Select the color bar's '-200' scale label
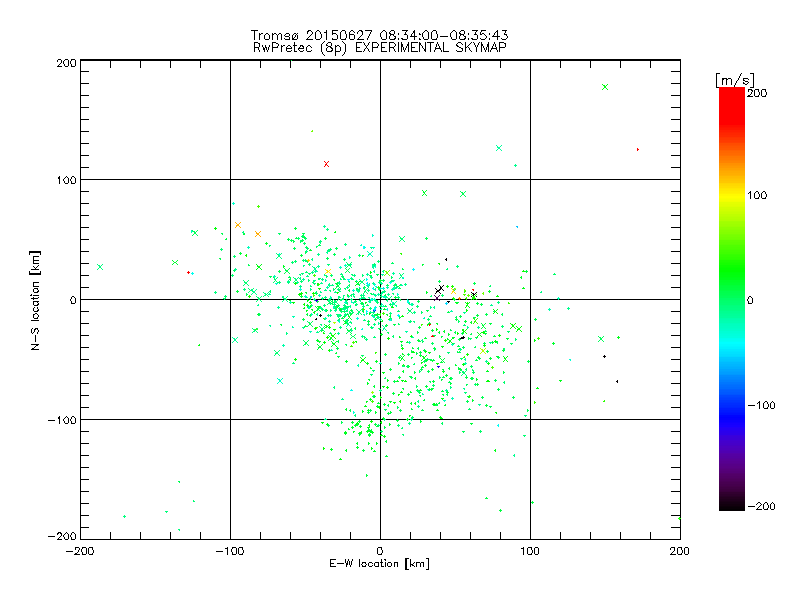This screenshot has height=600, width=800. [761, 506]
